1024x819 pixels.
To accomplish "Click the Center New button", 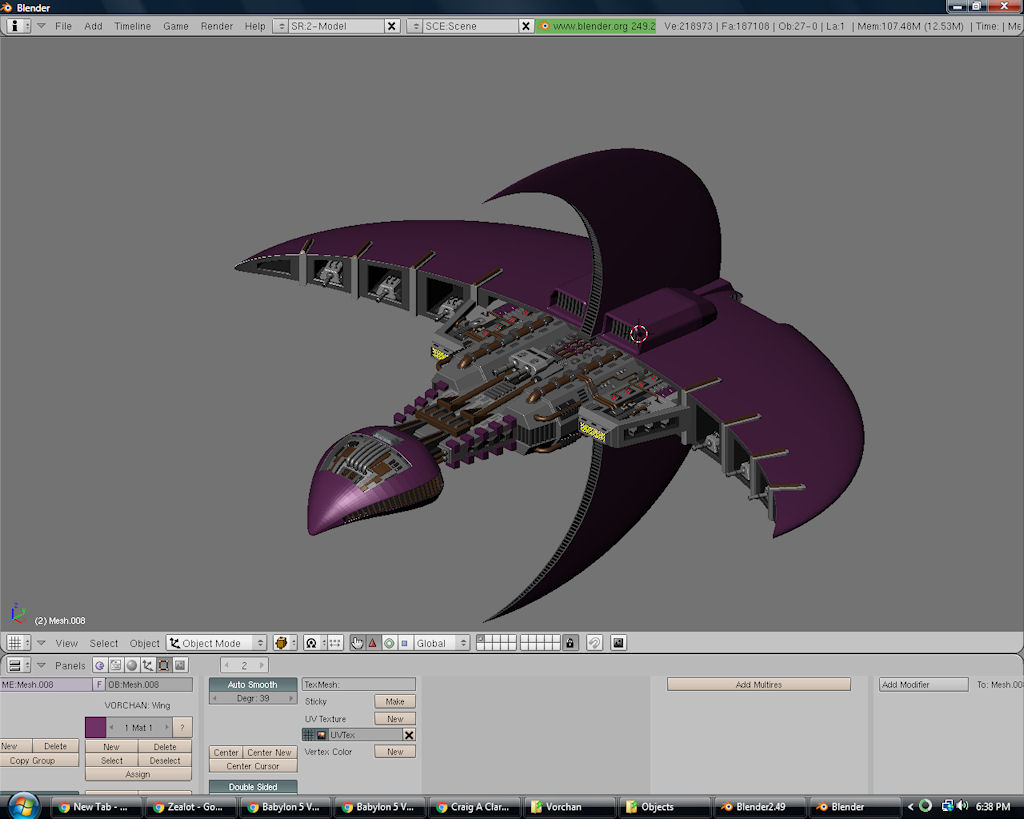I will pos(270,752).
